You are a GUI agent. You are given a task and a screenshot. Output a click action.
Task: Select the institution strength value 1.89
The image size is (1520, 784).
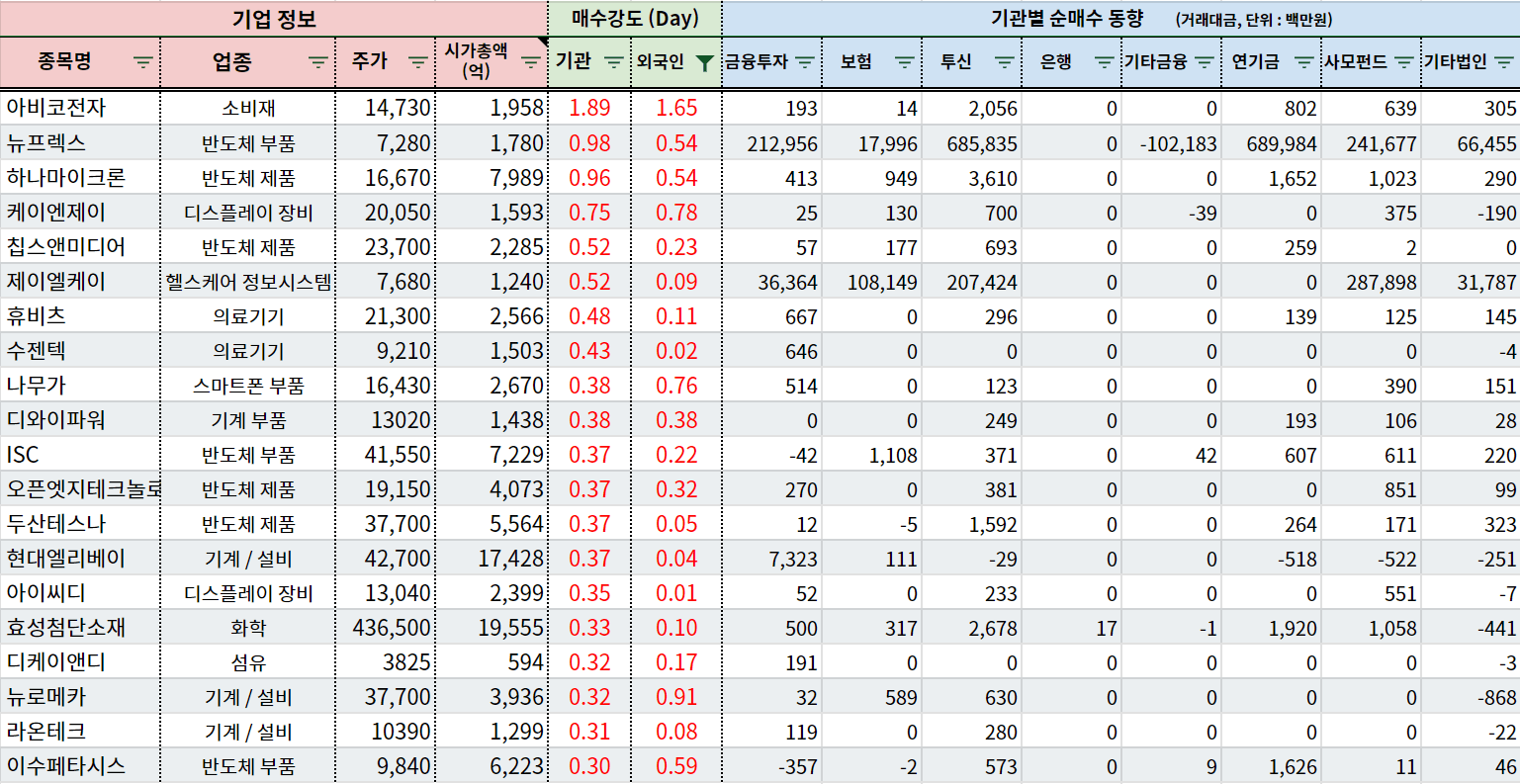click(589, 108)
